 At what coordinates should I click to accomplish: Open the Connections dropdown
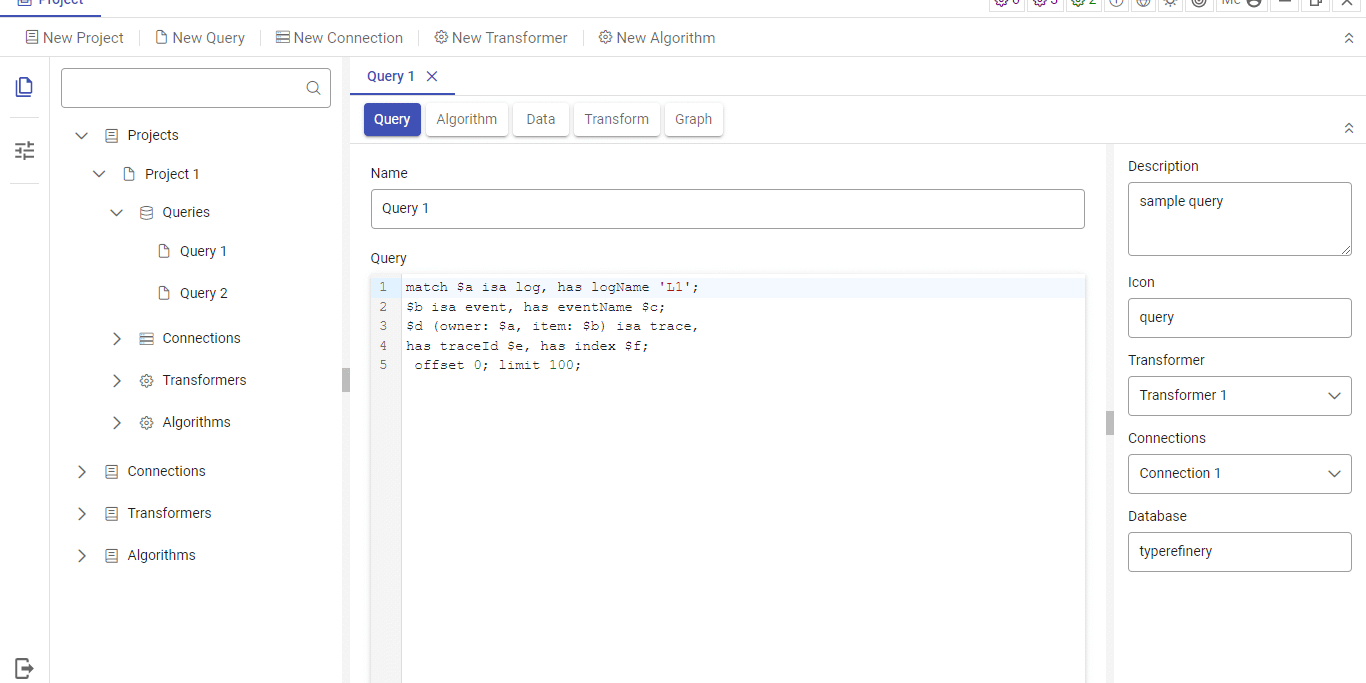point(1239,473)
